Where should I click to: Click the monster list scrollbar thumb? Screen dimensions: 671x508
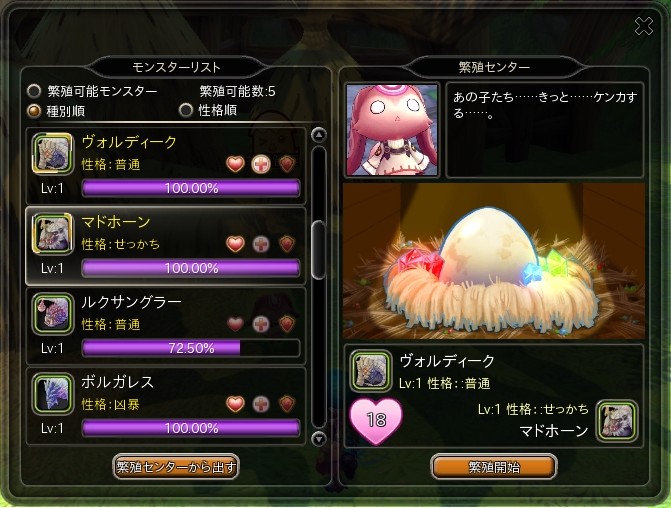pyautogui.click(x=318, y=250)
